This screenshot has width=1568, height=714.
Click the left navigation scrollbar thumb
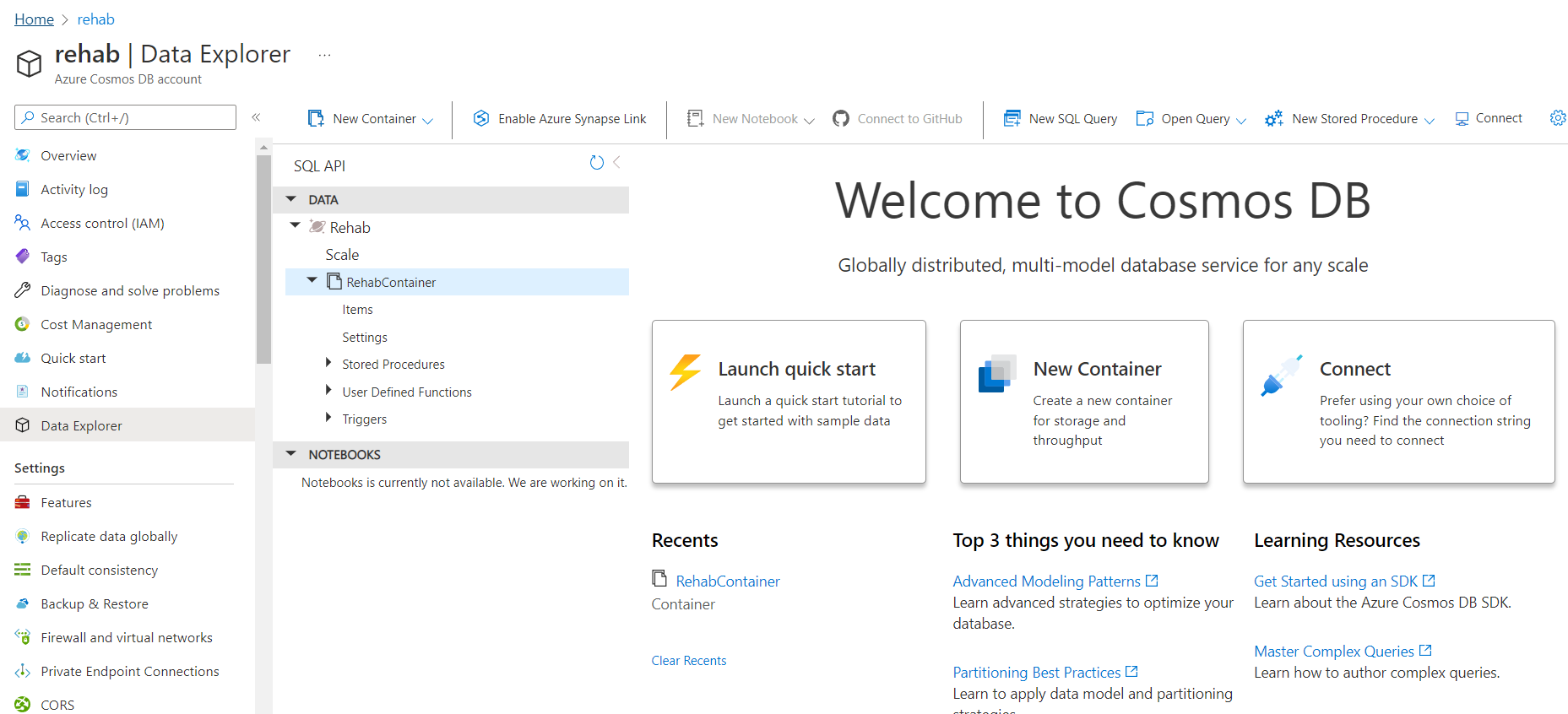tap(263, 259)
